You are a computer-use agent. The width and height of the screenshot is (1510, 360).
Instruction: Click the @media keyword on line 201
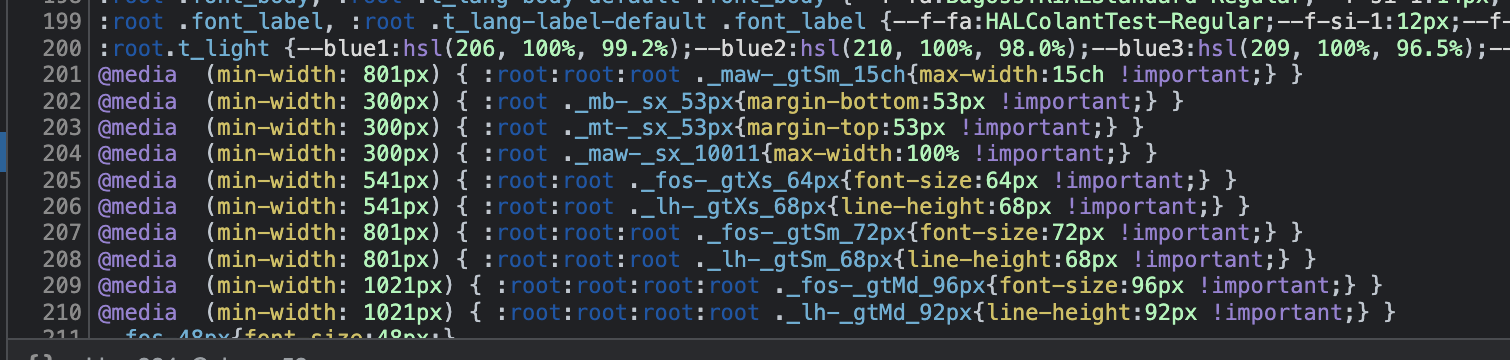[137, 74]
